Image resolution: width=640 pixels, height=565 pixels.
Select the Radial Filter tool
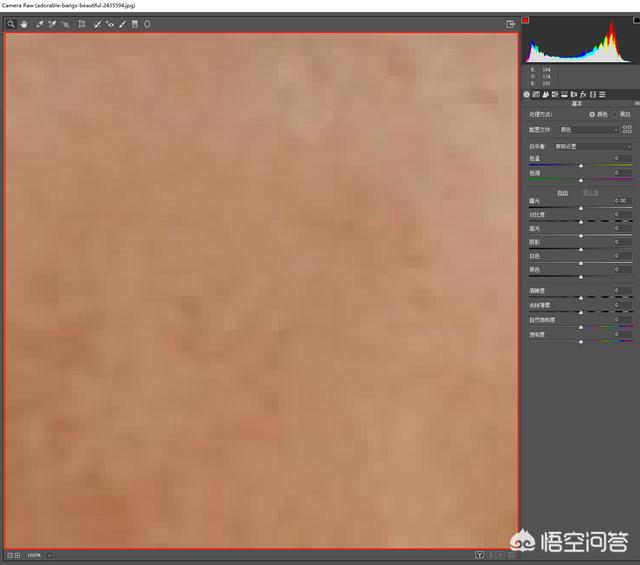pos(147,24)
